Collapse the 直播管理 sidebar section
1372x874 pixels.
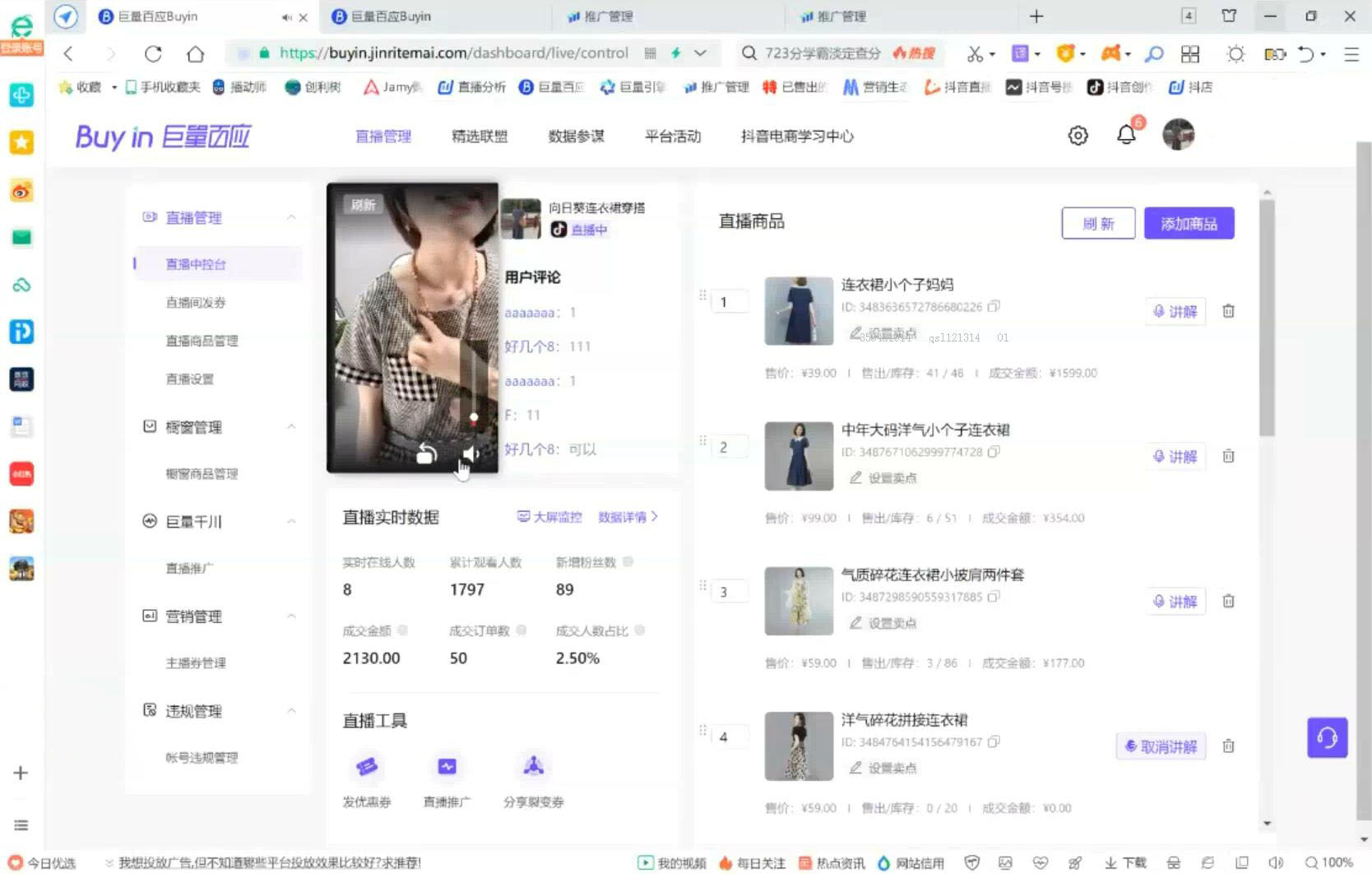tap(291, 217)
